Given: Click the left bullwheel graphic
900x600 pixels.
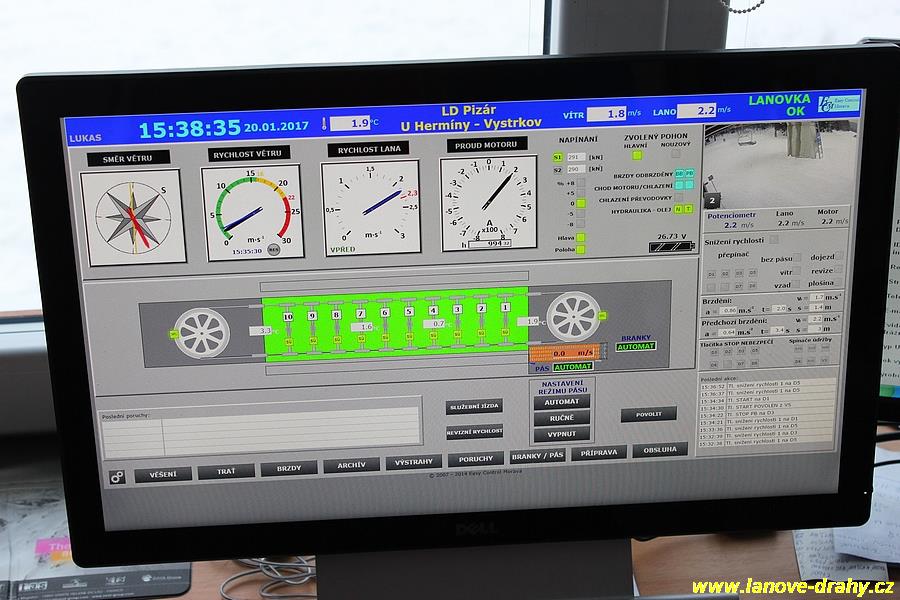Looking at the screenshot, I should (x=201, y=331).
